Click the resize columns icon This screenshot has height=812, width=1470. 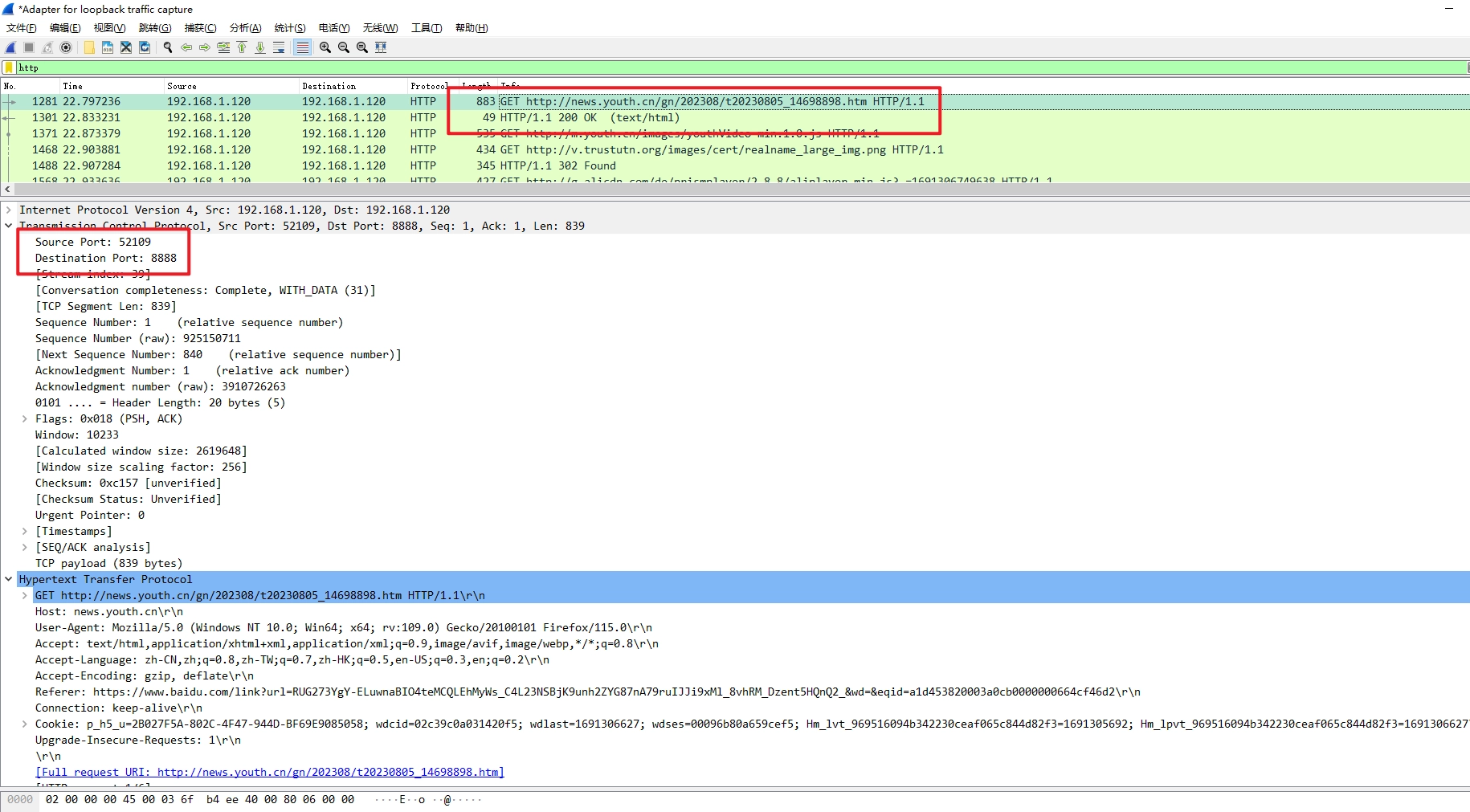tap(381, 47)
